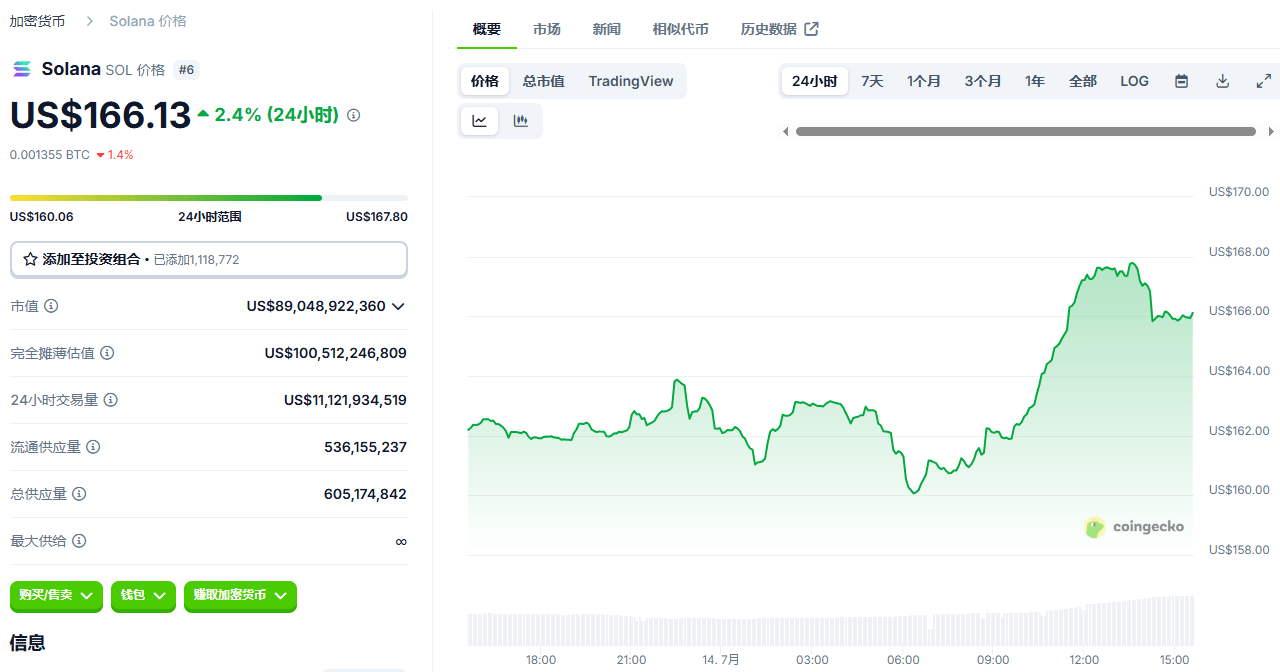Click the coingecko logo on chart
The height and width of the screenshot is (672, 1280).
click(1134, 527)
